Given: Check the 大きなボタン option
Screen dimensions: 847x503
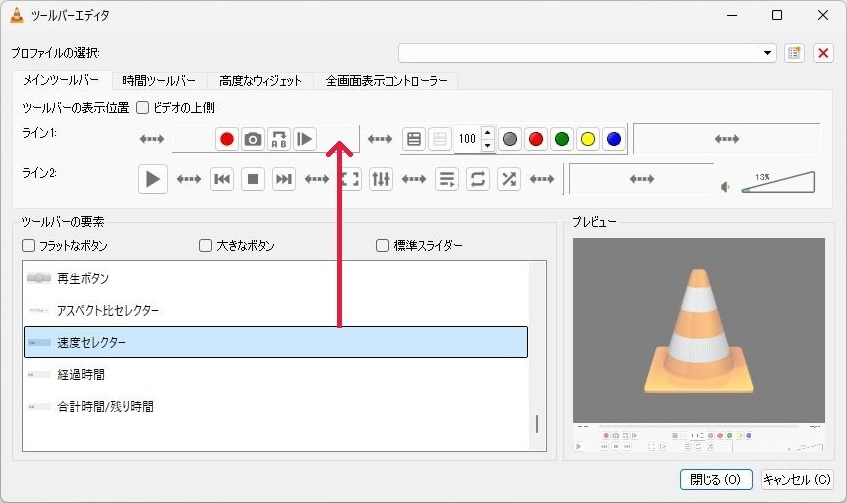Looking at the screenshot, I should [206, 245].
